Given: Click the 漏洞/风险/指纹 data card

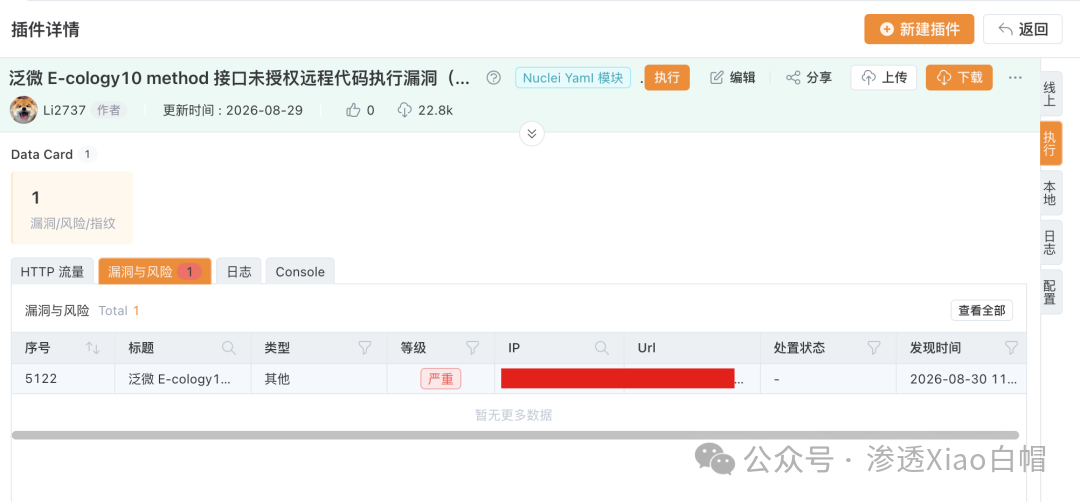Looking at the screenshot, I should 72,208.
